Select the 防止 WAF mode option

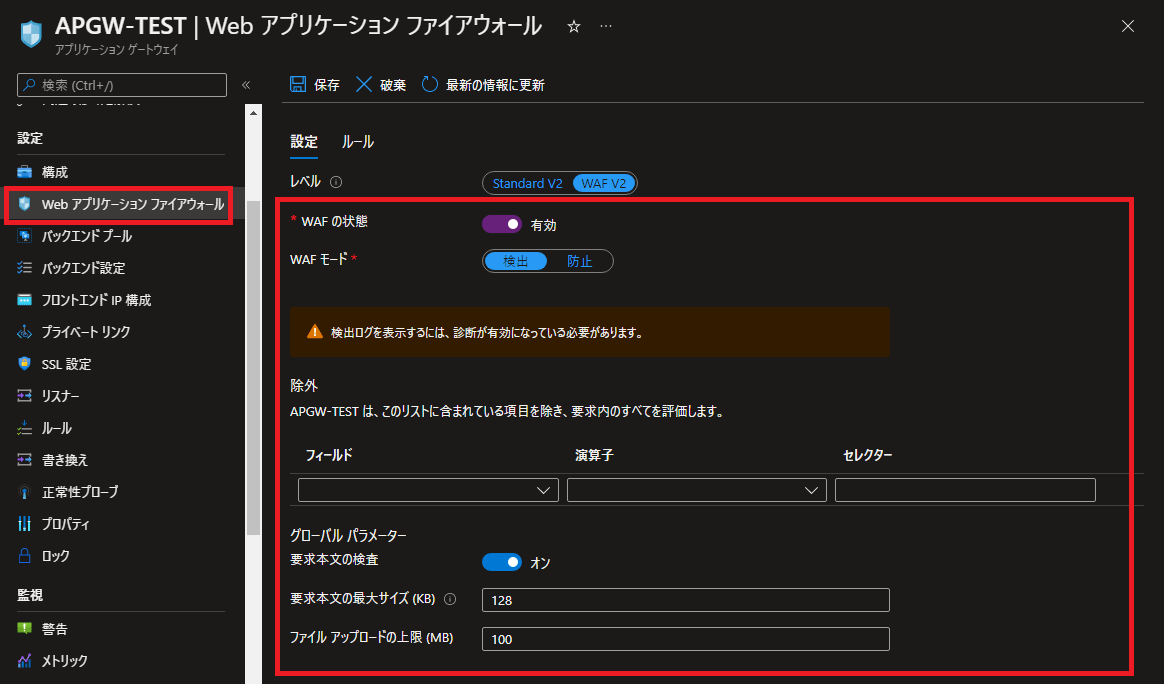(580, 261)
